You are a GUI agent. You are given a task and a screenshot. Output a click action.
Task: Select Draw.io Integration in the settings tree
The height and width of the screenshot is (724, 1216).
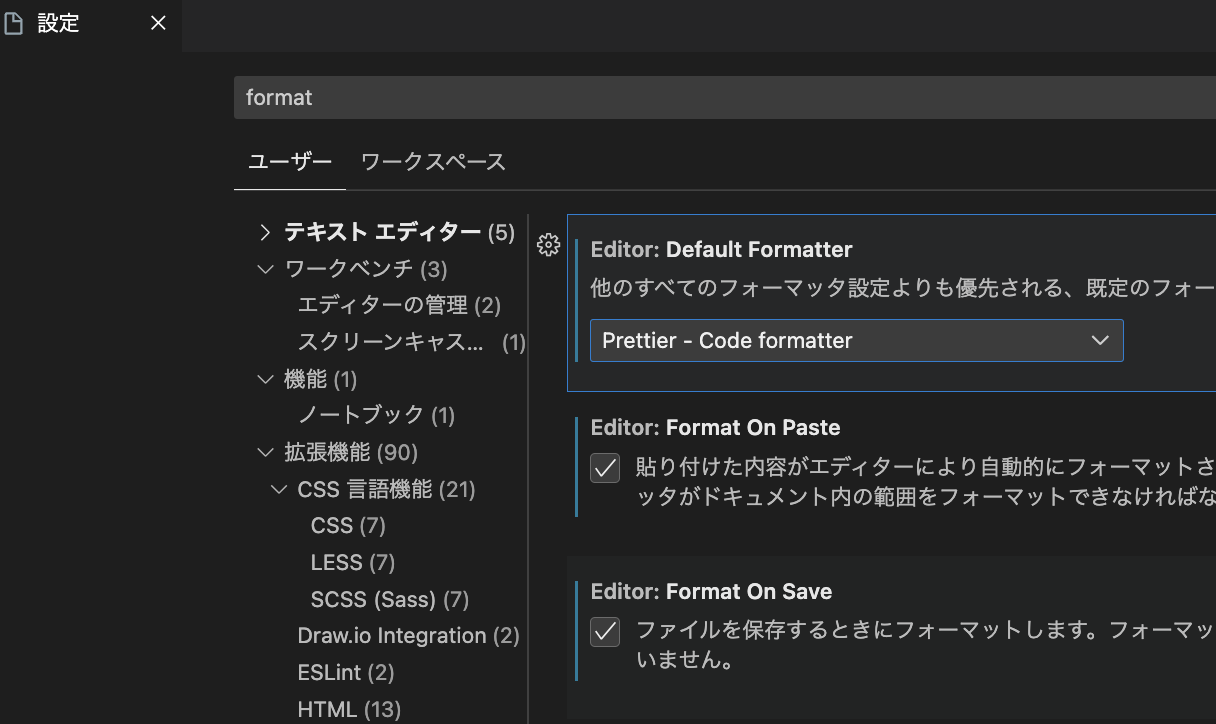pyautogui.click(x=408, y=636)
